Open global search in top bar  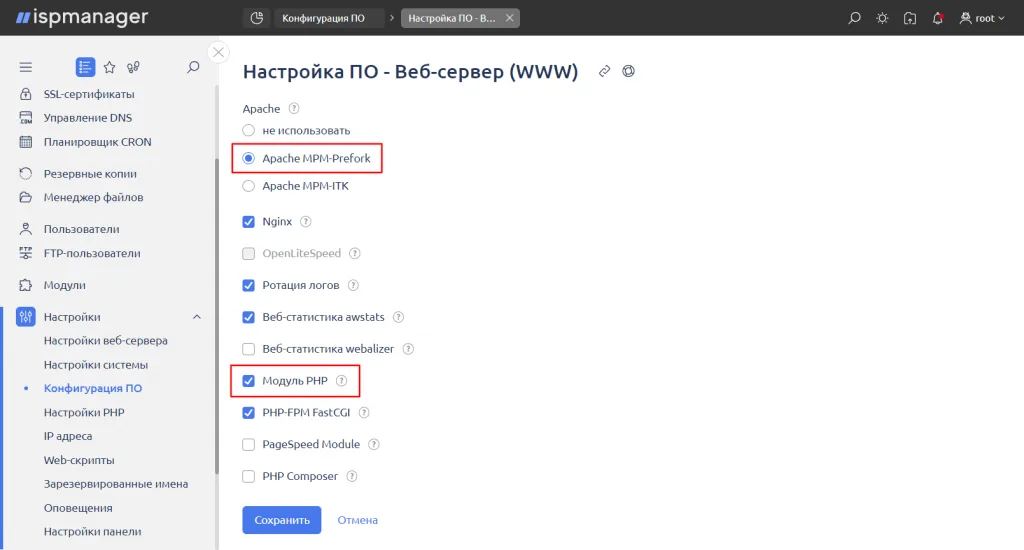(854, 18)
